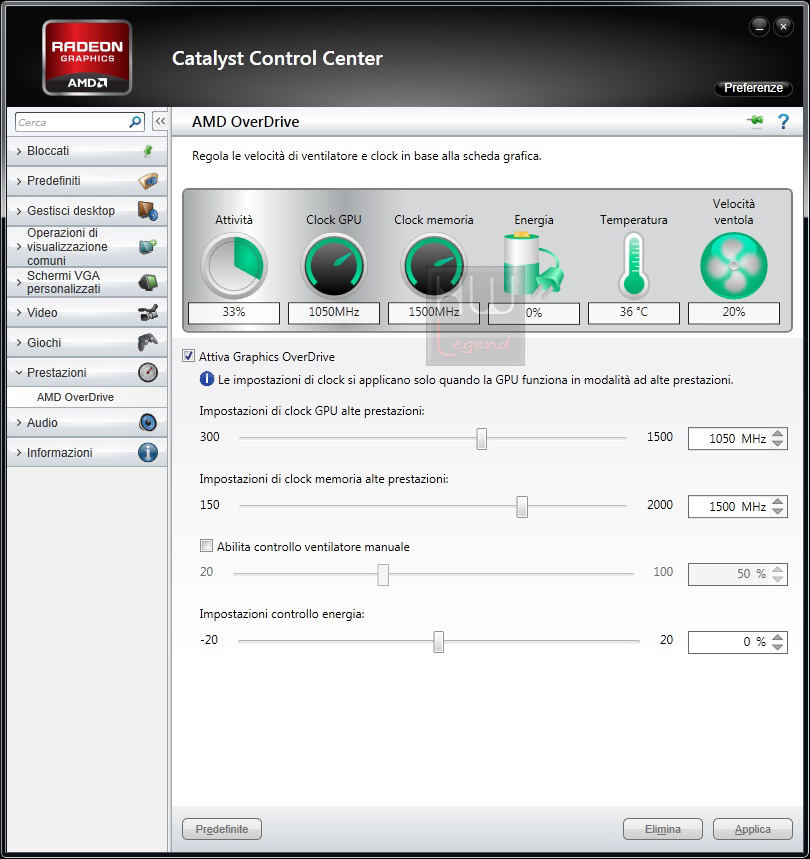Click the Predefinite button
This screenshot has width=810, height=859.
[222, 829]
